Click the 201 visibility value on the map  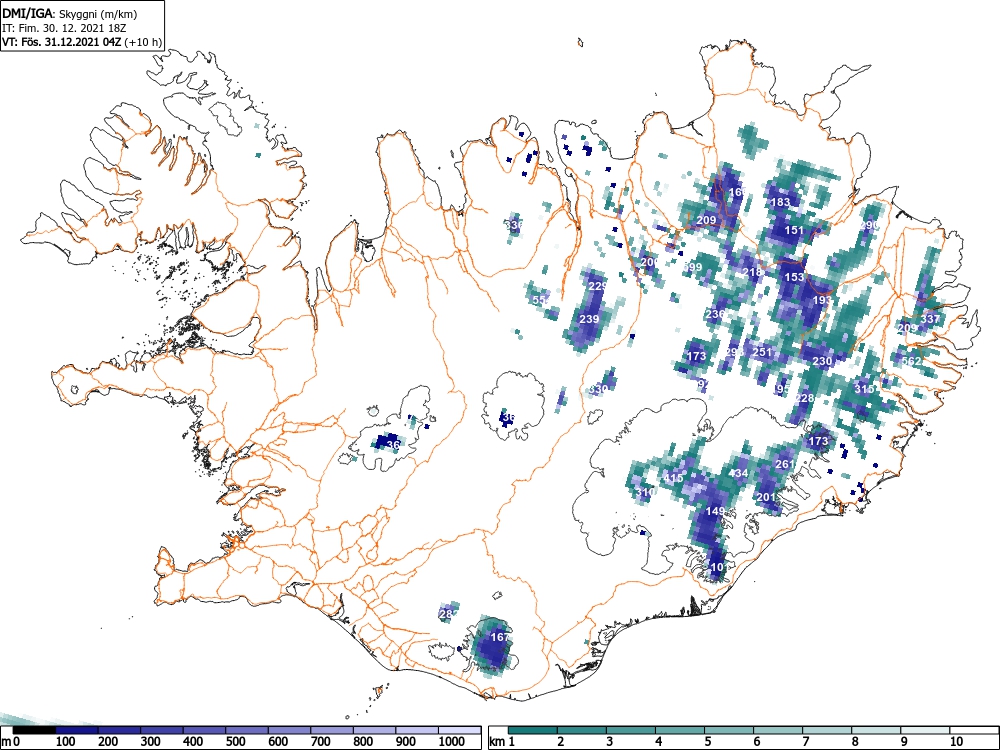(766, 497)
